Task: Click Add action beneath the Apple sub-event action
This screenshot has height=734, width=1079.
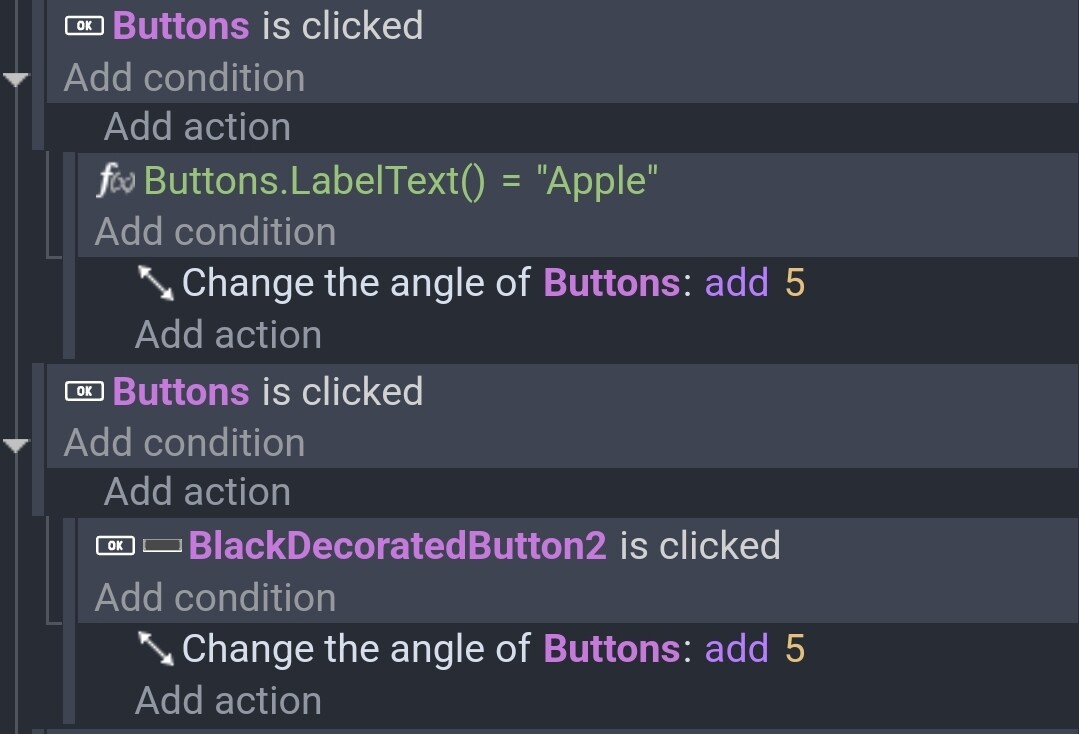Action: click(228, 335)
